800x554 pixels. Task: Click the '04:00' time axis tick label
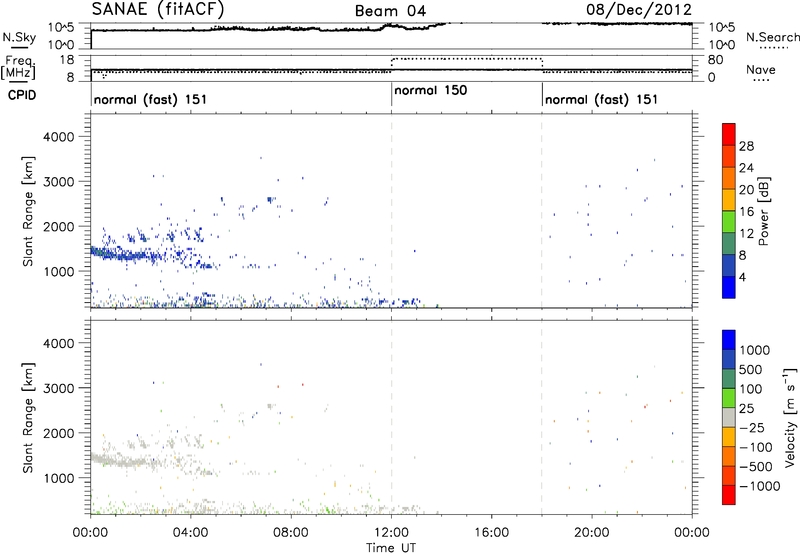190,533
